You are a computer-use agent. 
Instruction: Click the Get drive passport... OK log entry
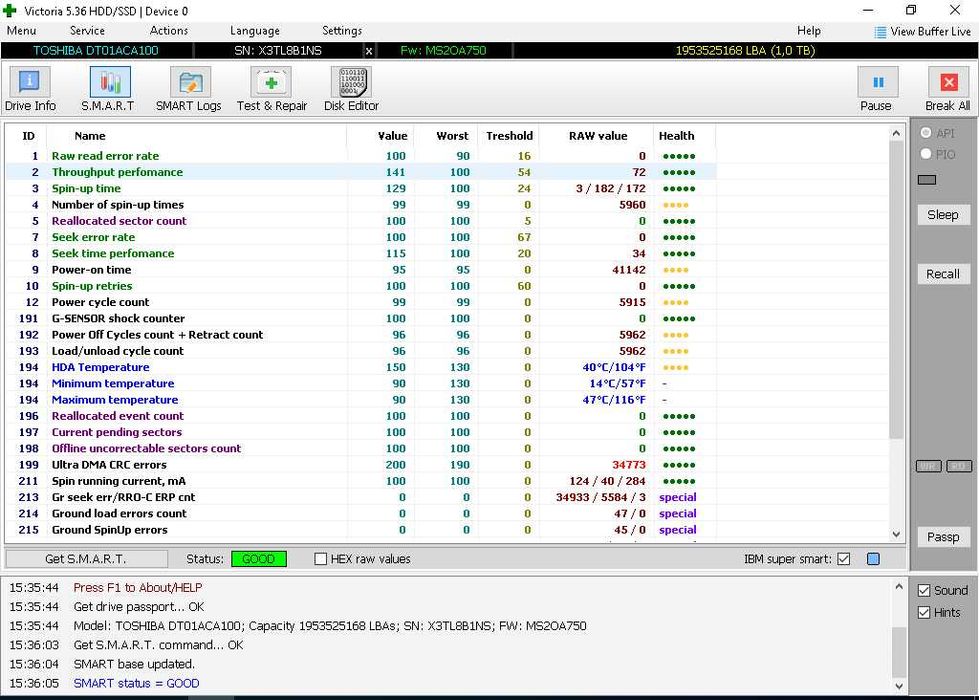(139, 607)
